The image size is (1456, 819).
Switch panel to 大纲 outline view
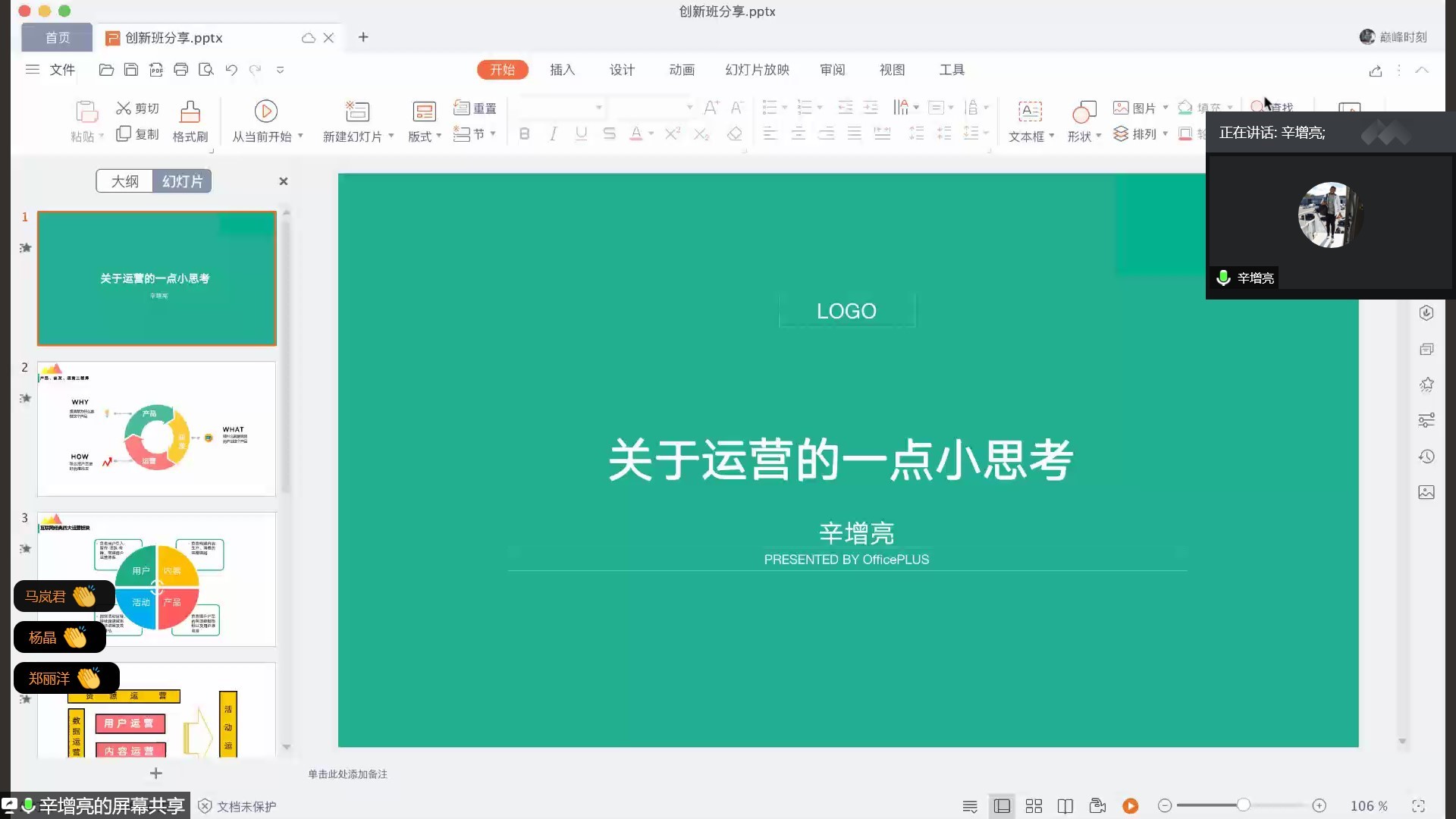pos(125,181)
